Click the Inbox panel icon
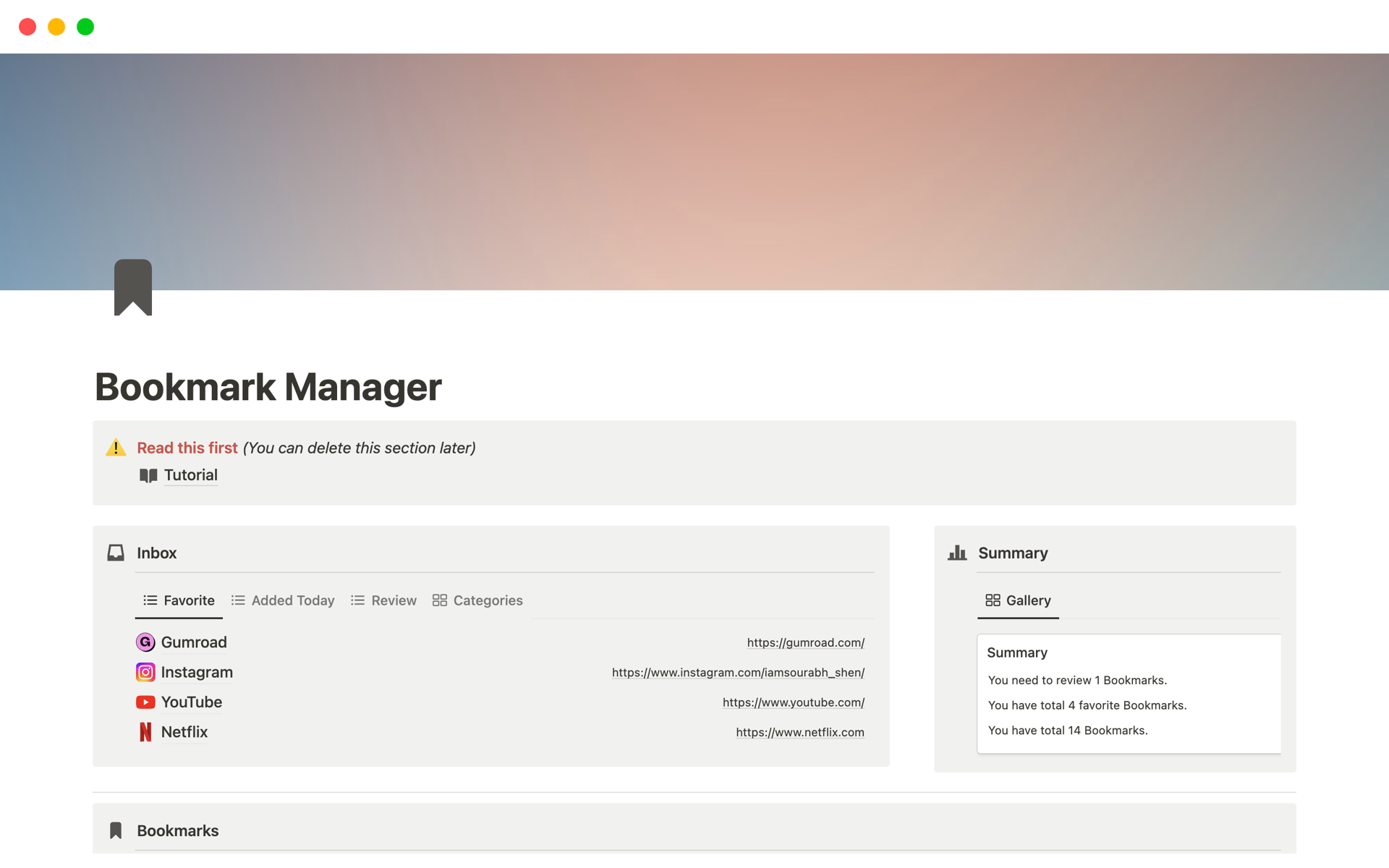Image resolution: width=1389 pixels, height=868 pixels. click(x=116, y=553)
